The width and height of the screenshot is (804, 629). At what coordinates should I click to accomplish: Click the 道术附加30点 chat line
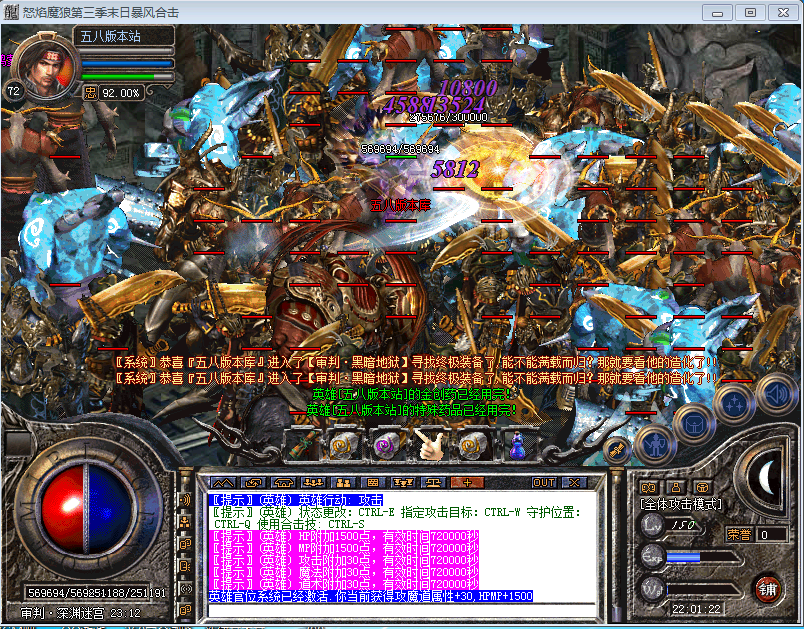tap(345, 584)
